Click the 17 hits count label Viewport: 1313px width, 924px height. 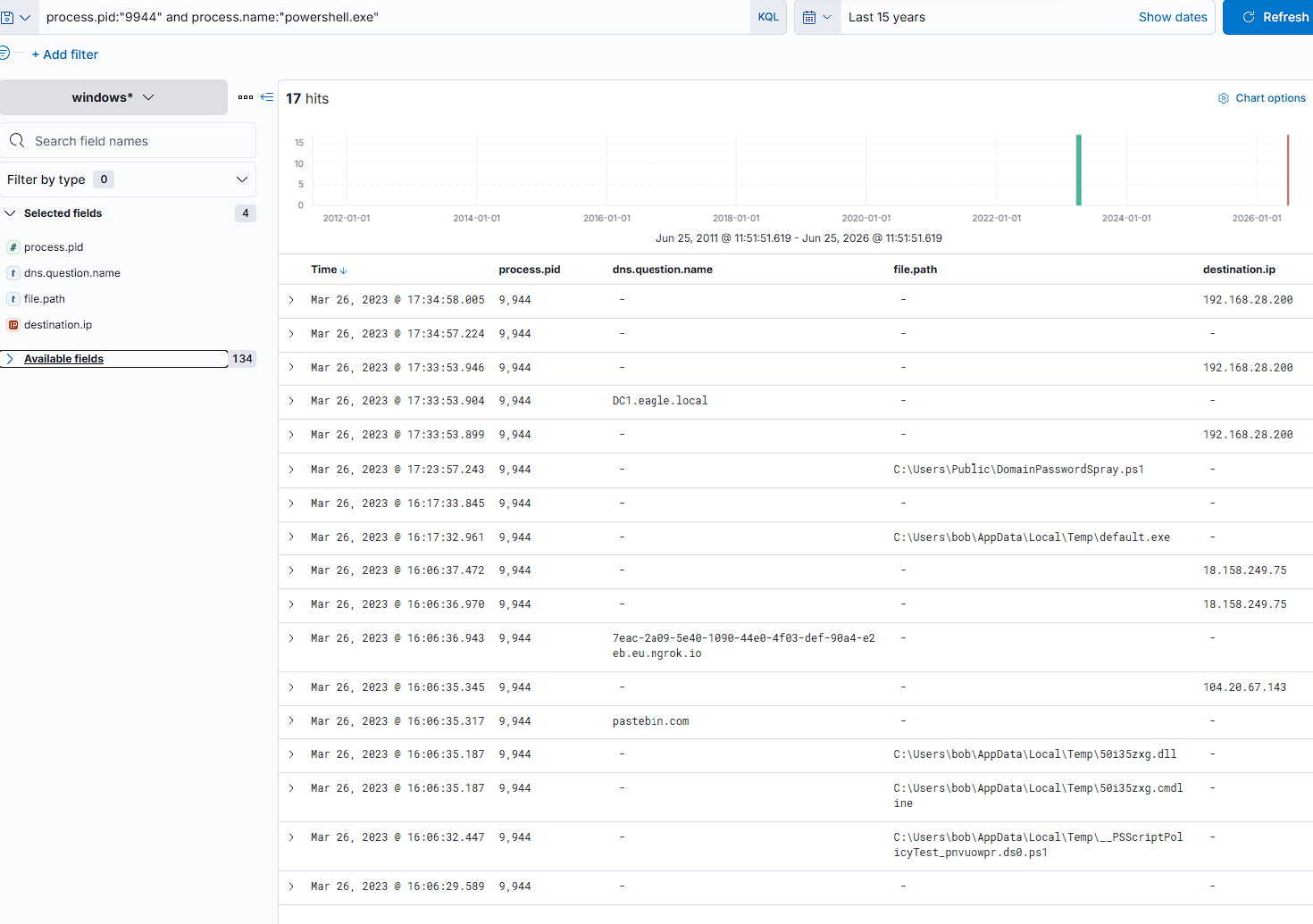(307, 98)
